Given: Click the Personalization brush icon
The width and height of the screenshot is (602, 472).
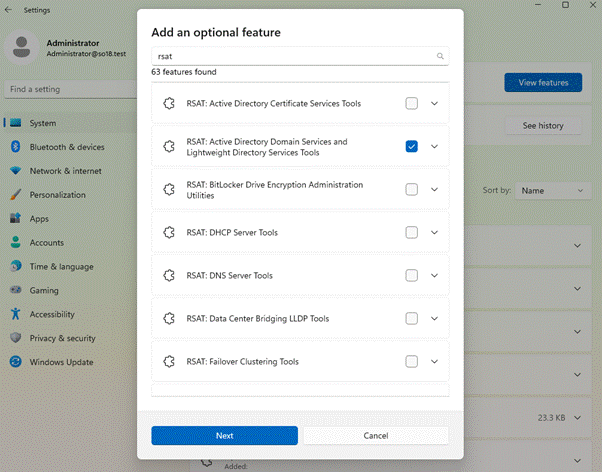Looking at the screenshot, I should point(15,195).
